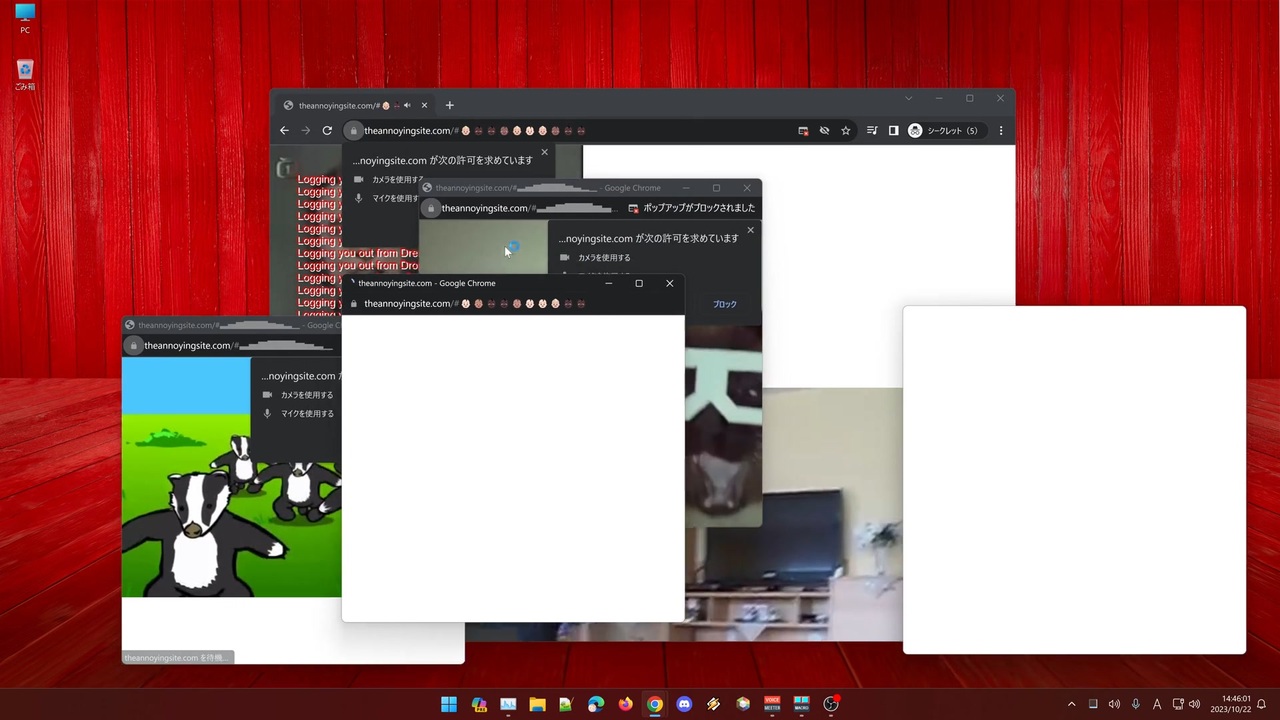Screen dimensions: 1280x720
Task: Launch Microsoft Edge from the taskbar
Action: pos(596,704)
